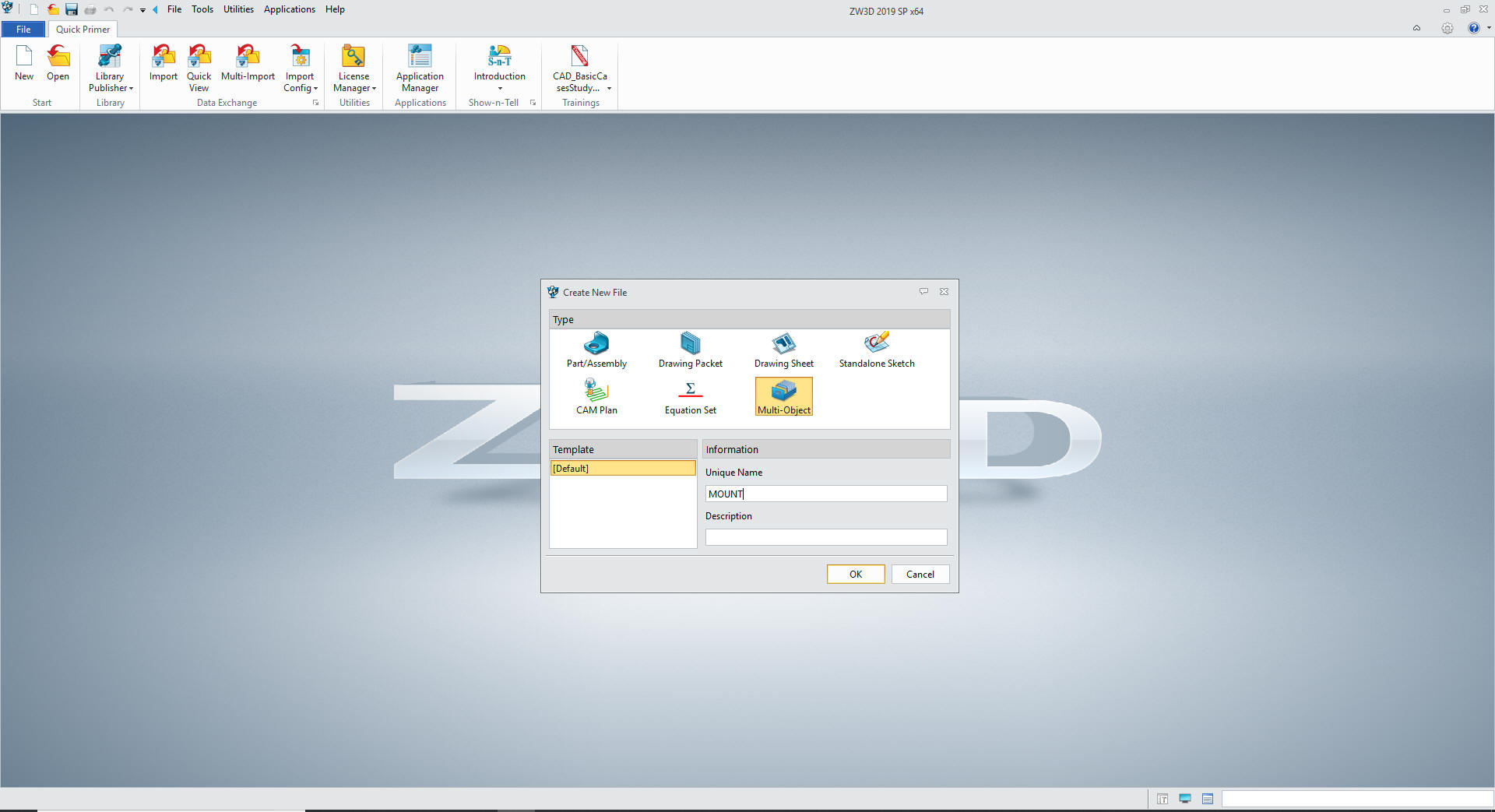This screenshot has height=812, width=1495.
Task: Launch Quick View from the ribbon
Action: [x=199, y=68]
